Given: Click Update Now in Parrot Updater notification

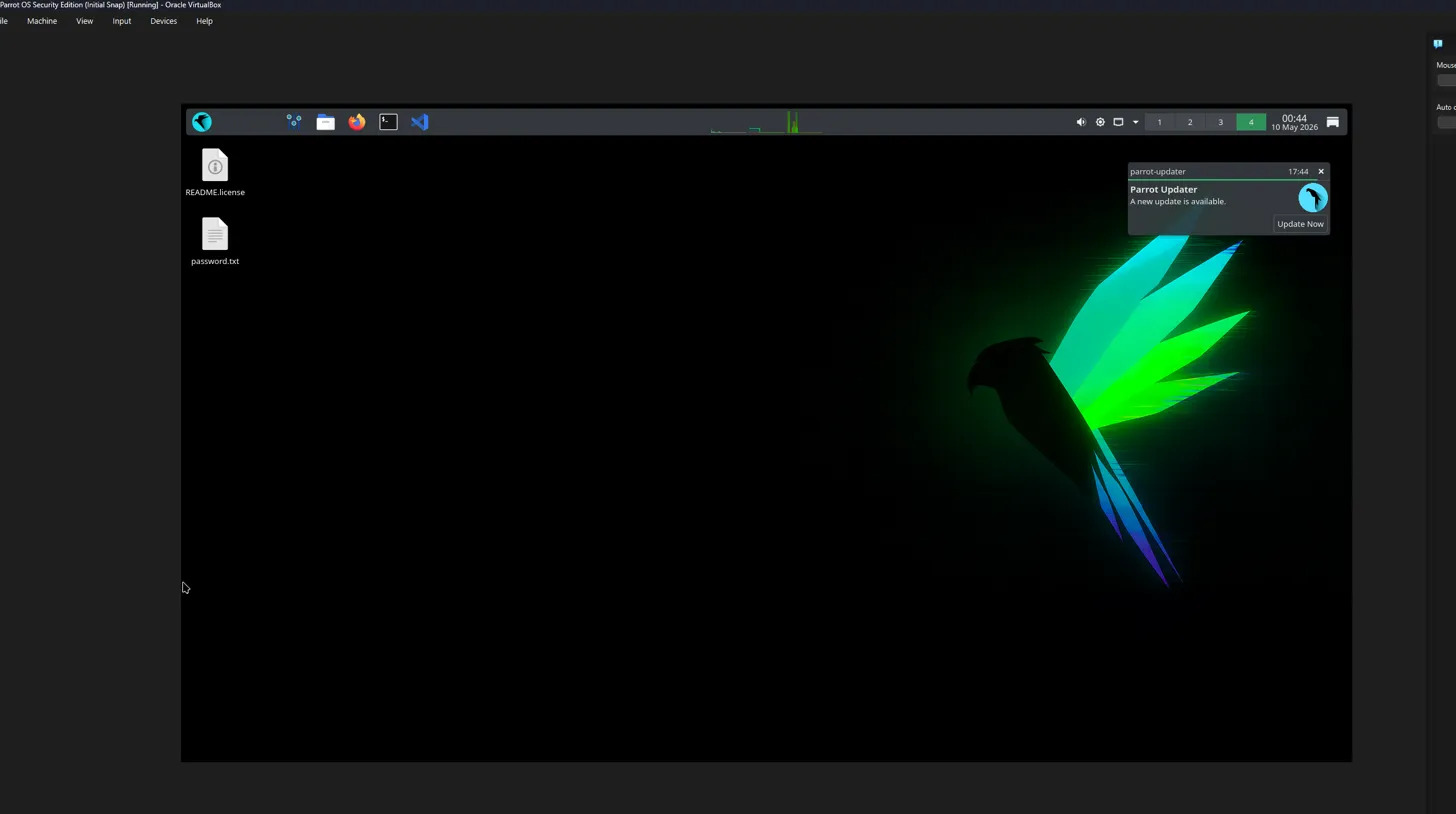Looking at the screenshot, I should click(1300, 224).
